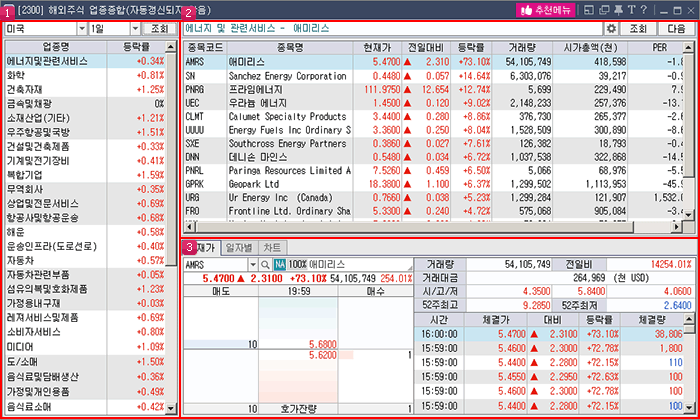Select the 복합기업 sector row
The image size is (700, 420).
85,175
